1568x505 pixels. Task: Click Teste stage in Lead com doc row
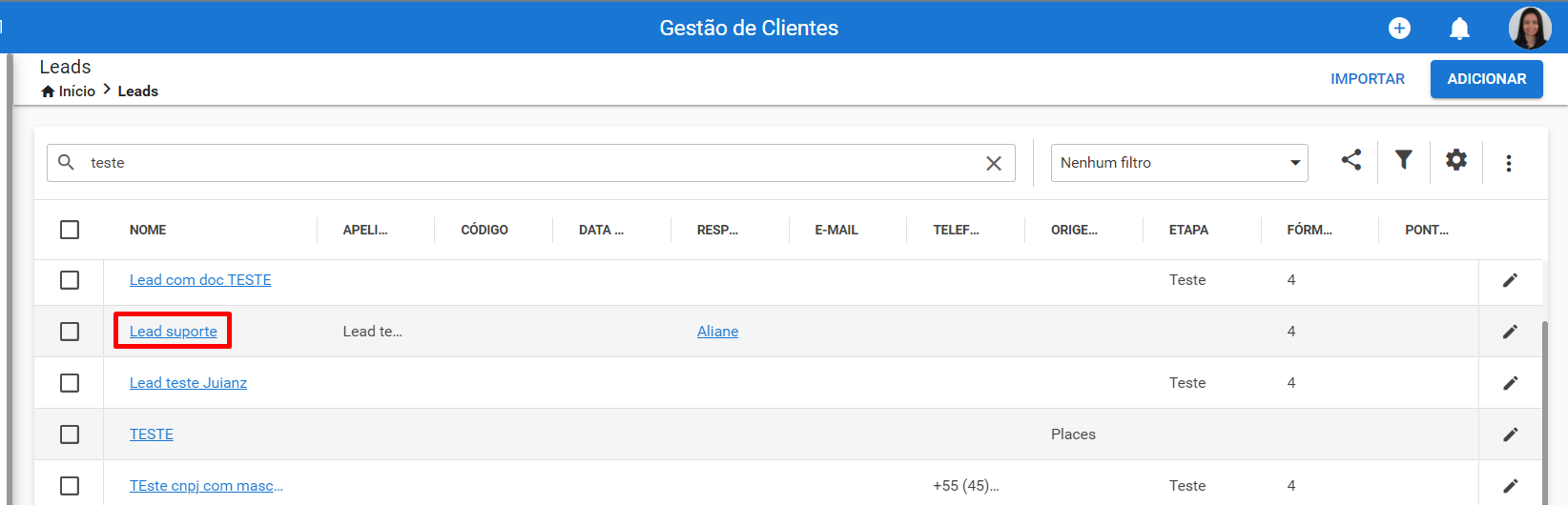(1187, 280)
